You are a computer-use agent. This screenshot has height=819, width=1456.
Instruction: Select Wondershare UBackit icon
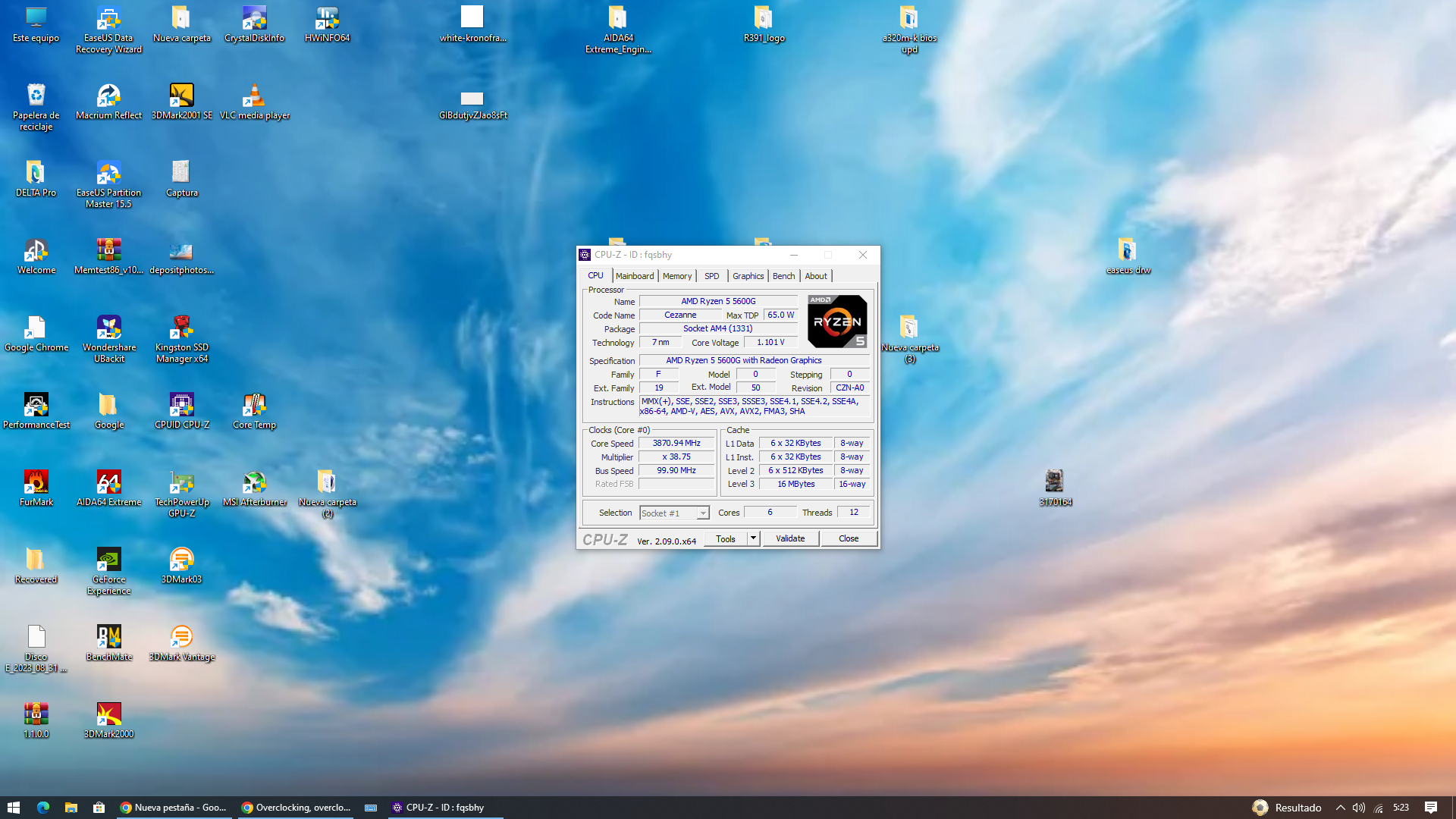pyautogui.click(x=108, y=339)
